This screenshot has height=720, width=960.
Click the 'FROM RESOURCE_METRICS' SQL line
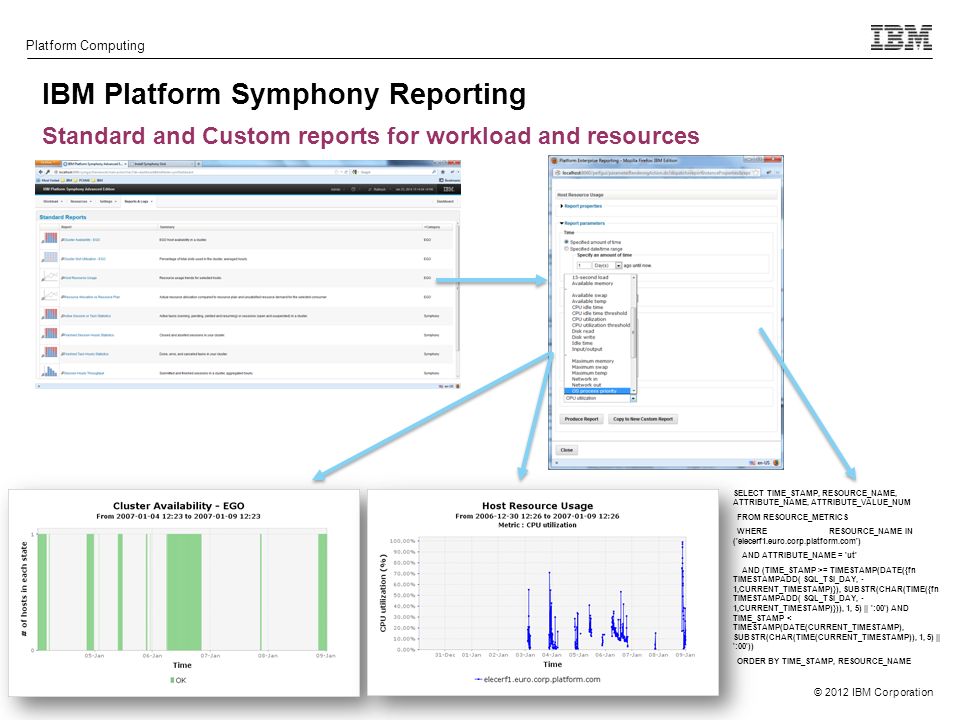coord(793,517)
